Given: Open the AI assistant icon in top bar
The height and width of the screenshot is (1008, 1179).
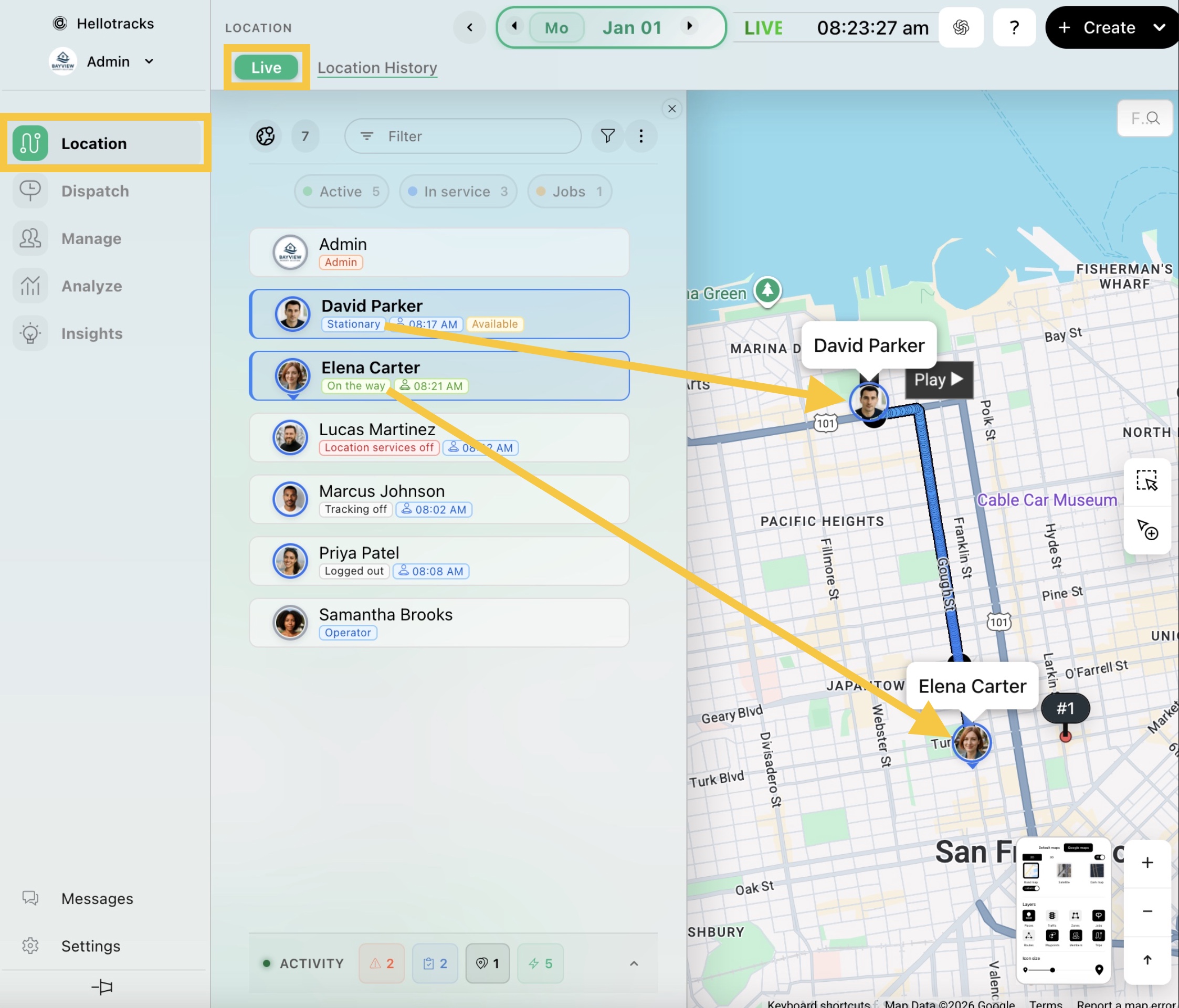Looking at the screenshot, I should point(961,27).
